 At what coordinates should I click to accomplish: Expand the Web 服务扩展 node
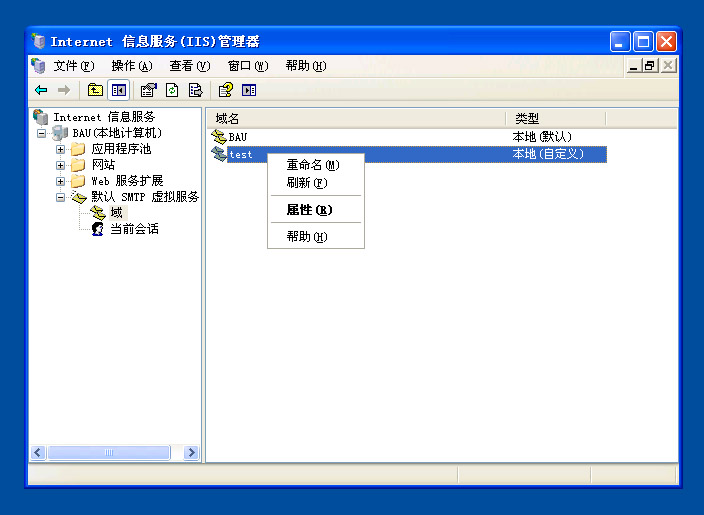click(x=60, y=181)
